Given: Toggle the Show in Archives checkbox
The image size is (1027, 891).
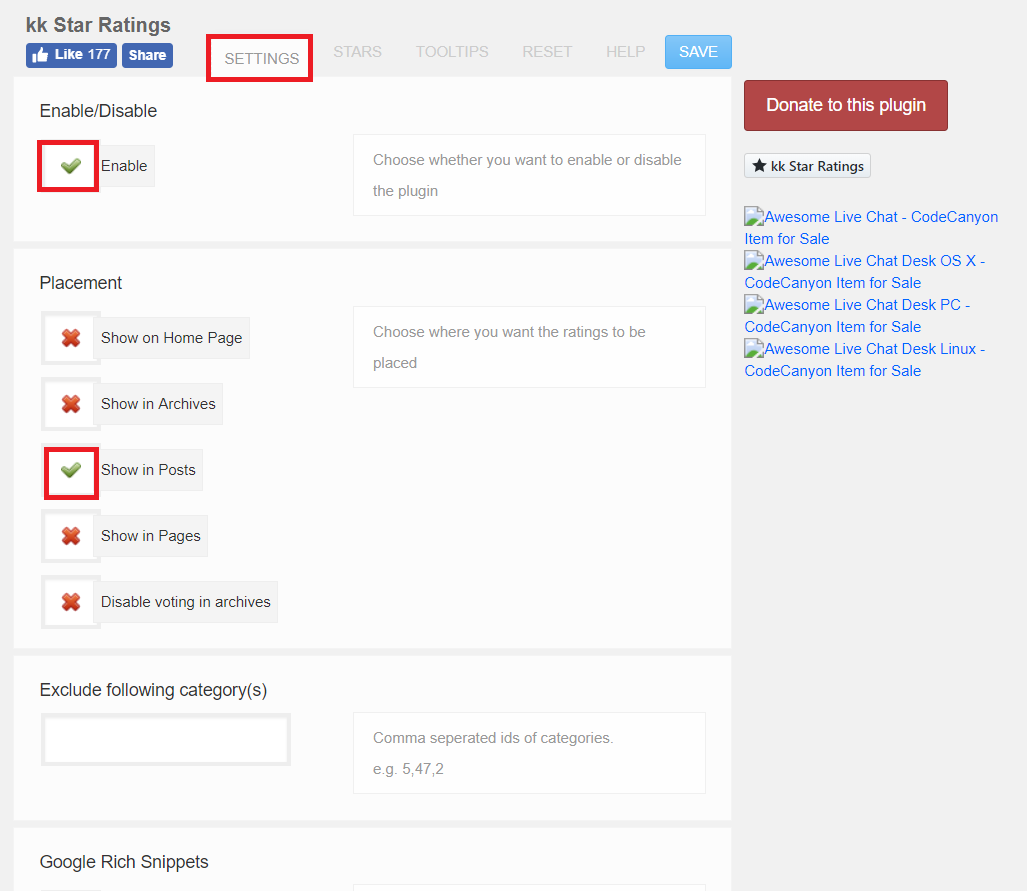Looking at the screenshot, I should click(70, 404).
